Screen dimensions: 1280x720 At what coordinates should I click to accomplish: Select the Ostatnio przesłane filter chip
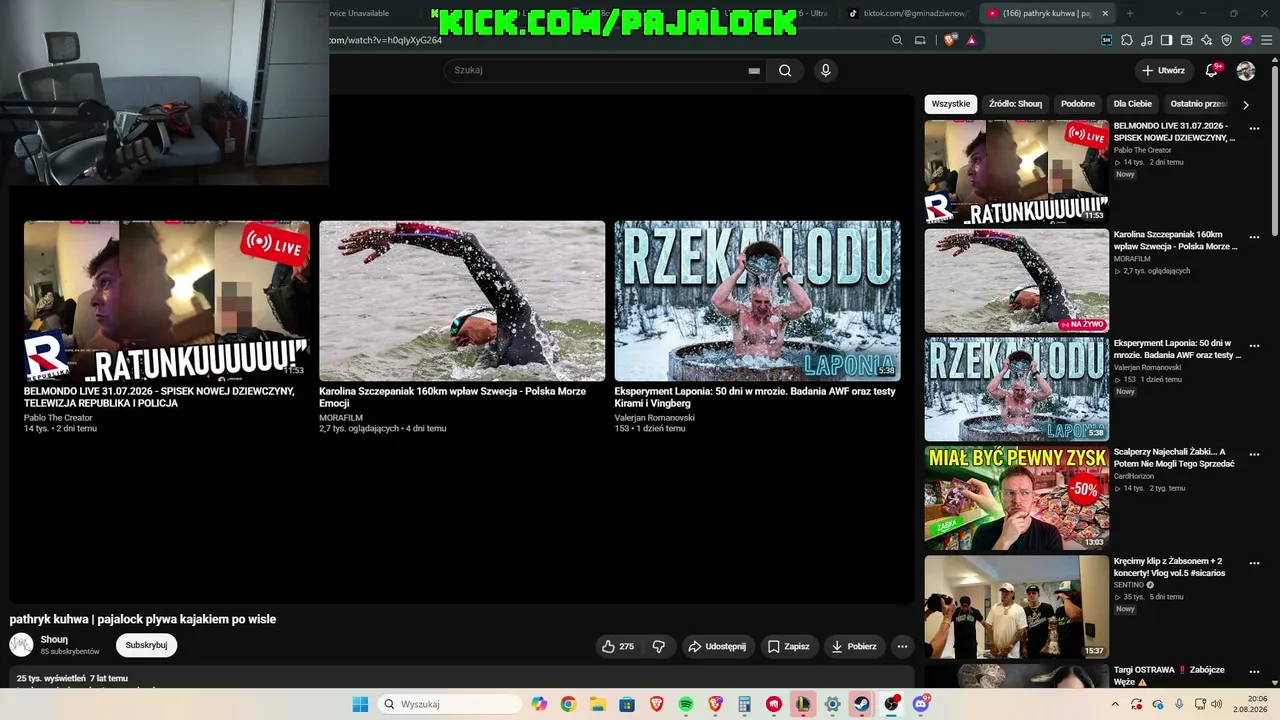coord(1198,104)
